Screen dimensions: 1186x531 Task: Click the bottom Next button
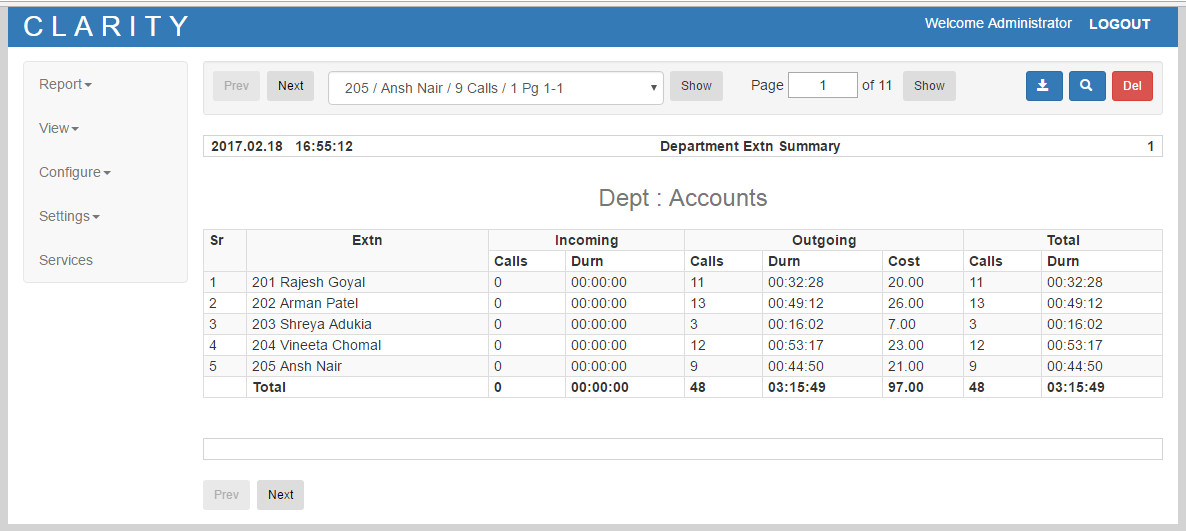[280, 495]
